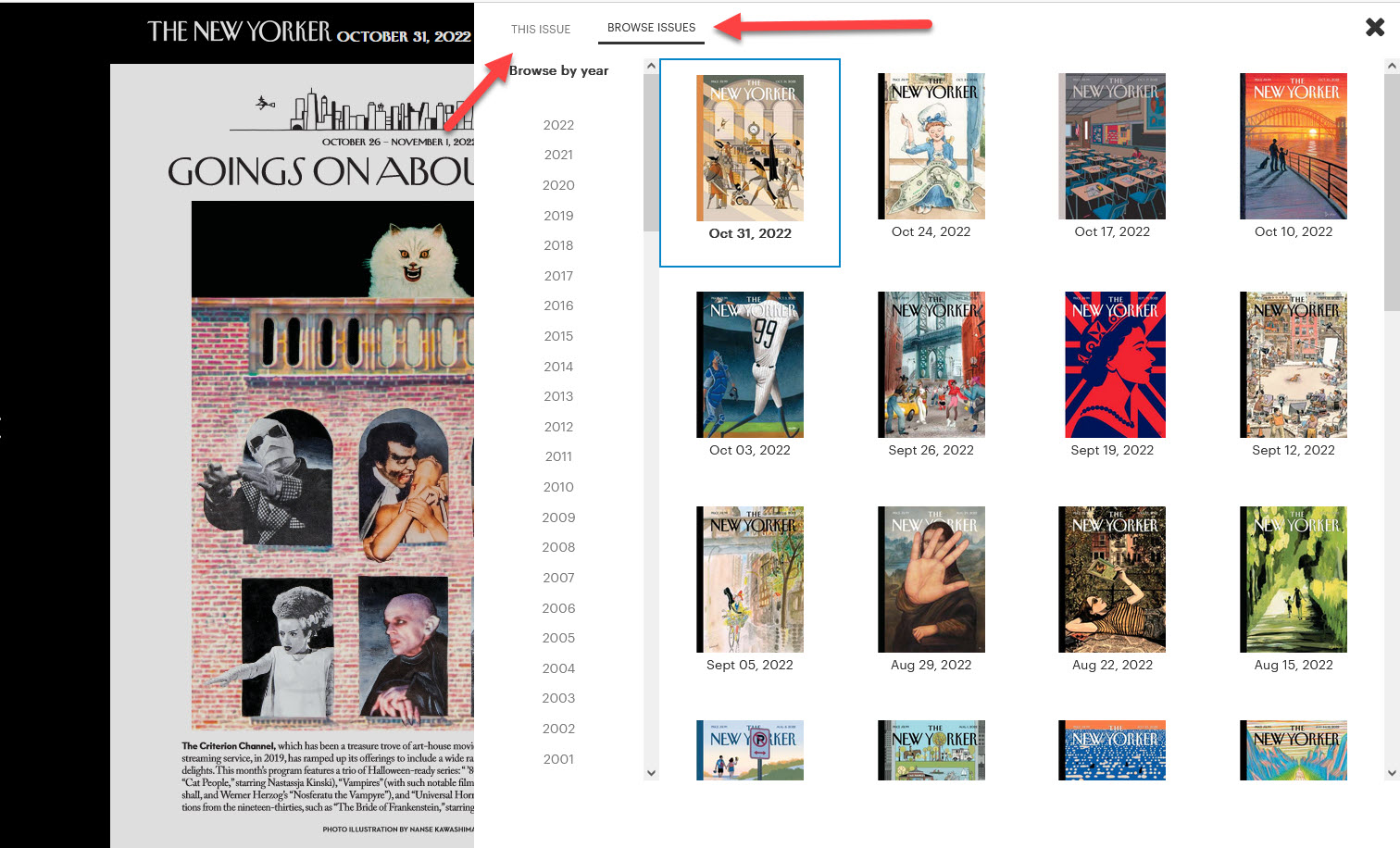The width and height of the screenshot is (1400, 848).
Task: Jump to year 2008 issues
Action: [558, 547]
